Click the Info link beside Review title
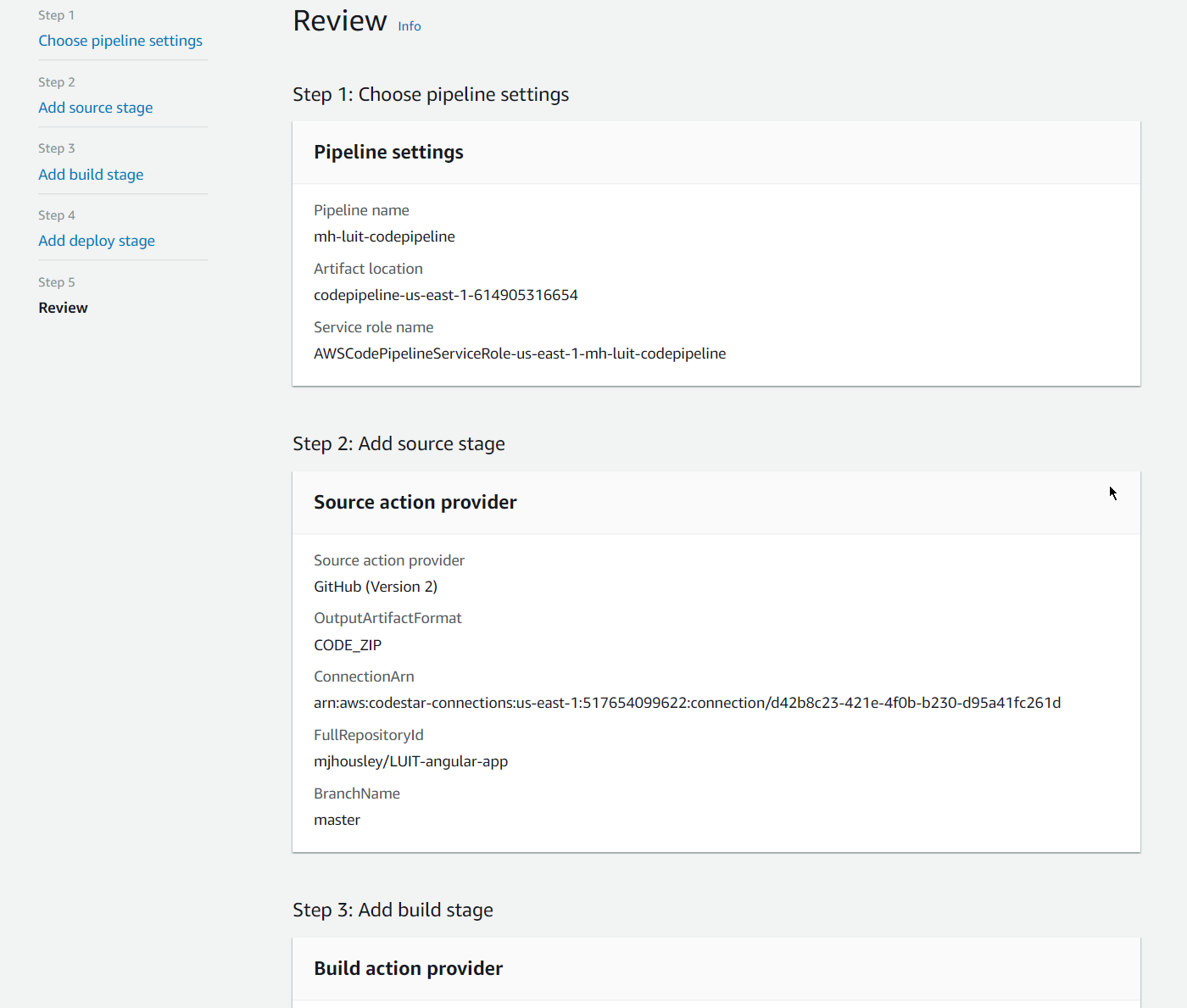This screenshot has height=1008, width=1187. 410,26
